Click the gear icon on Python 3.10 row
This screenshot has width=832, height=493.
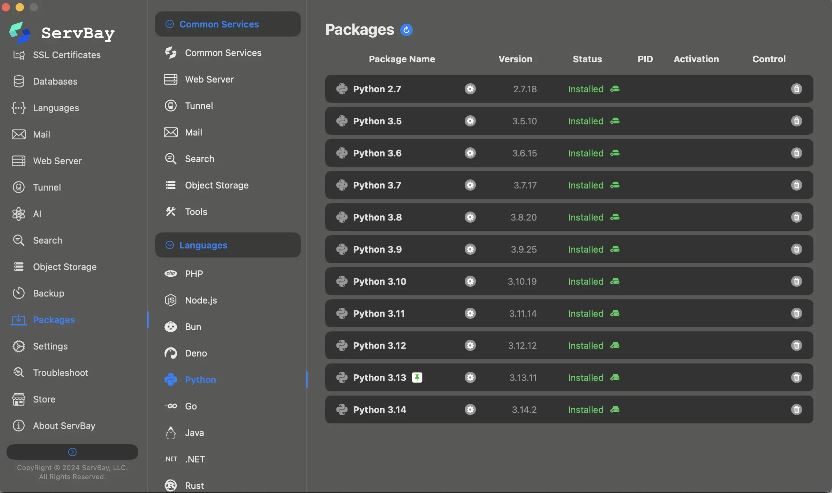pyautogui.click(x=470, y=282)
